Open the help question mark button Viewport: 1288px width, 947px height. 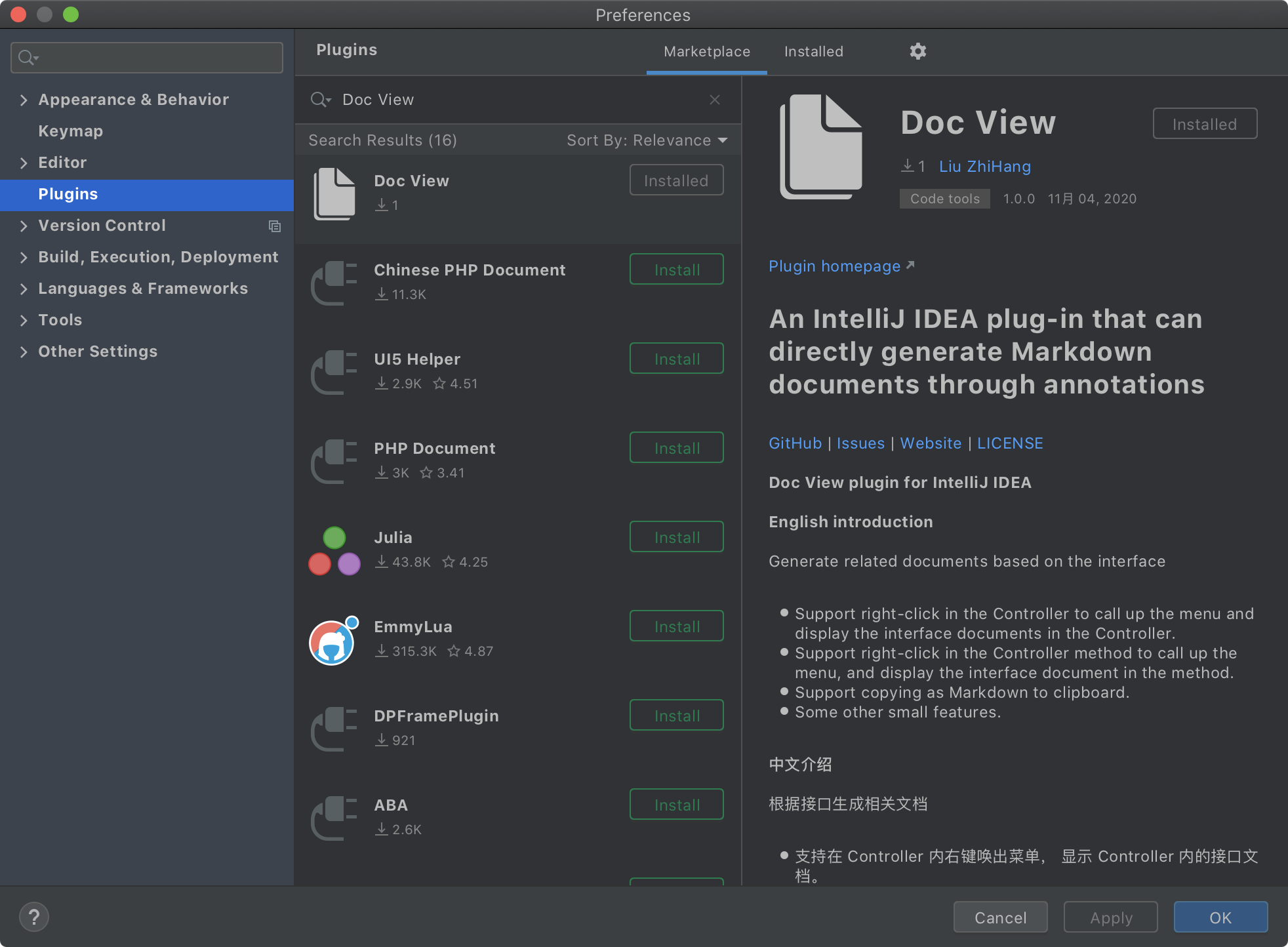click(34, 917)
